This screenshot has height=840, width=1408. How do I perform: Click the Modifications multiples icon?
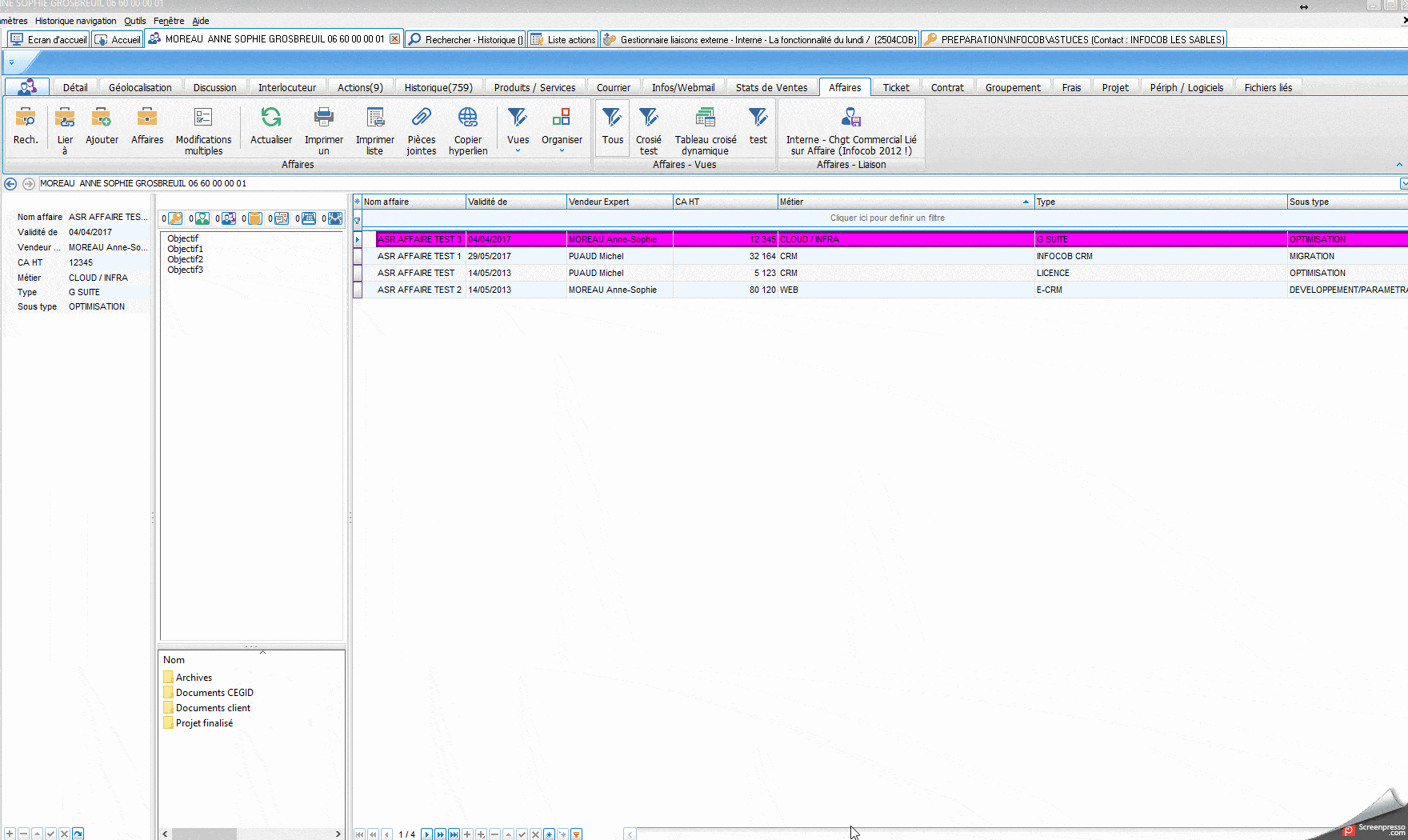[203, 118]
